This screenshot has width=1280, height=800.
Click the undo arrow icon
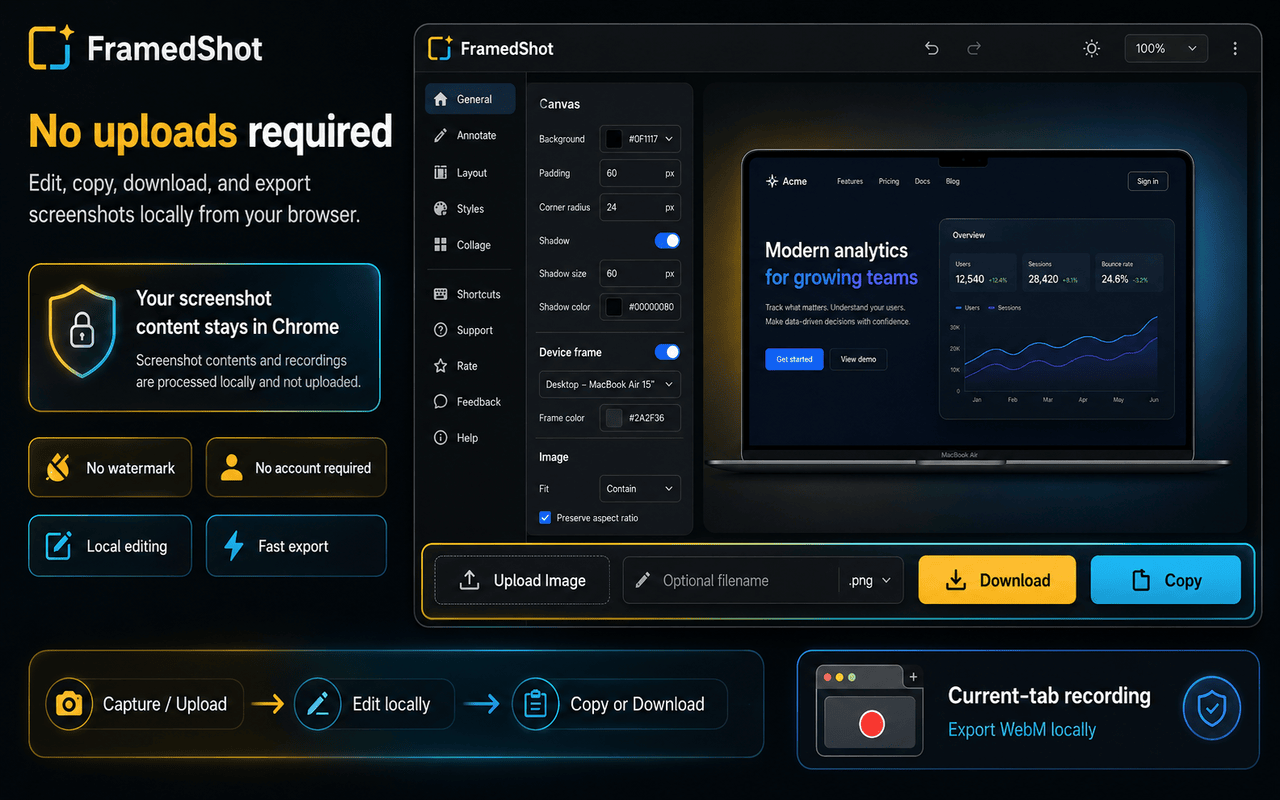932,48
